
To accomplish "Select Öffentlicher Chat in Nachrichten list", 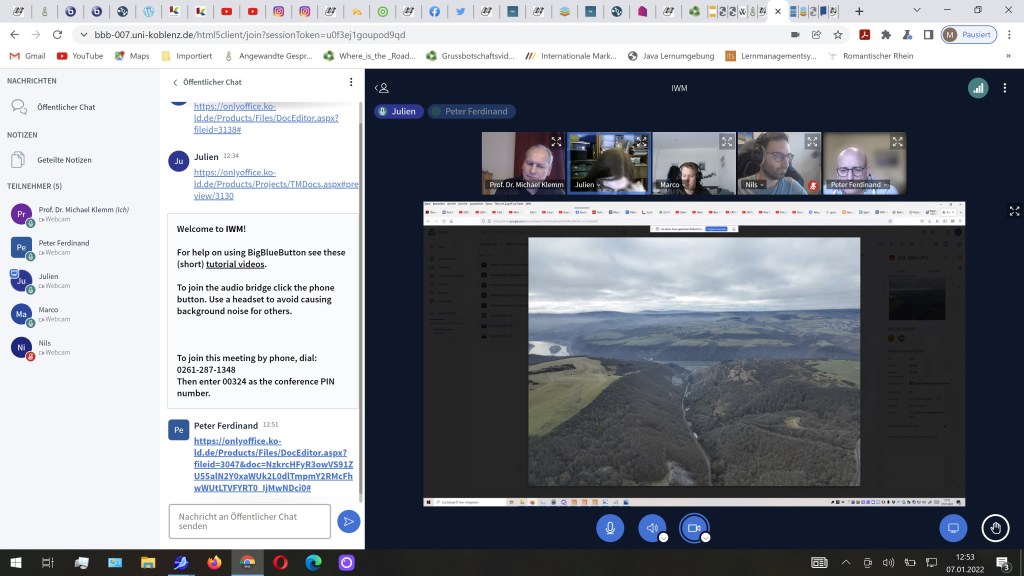I will 66,107.
